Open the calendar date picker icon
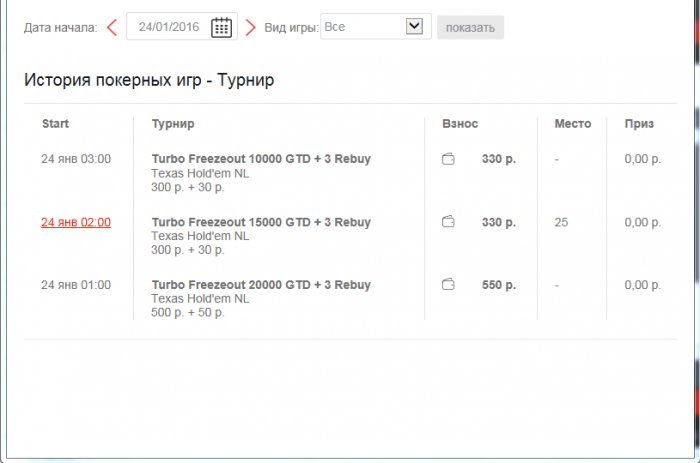Screen dimensions: 700x463 click(221, 27)
